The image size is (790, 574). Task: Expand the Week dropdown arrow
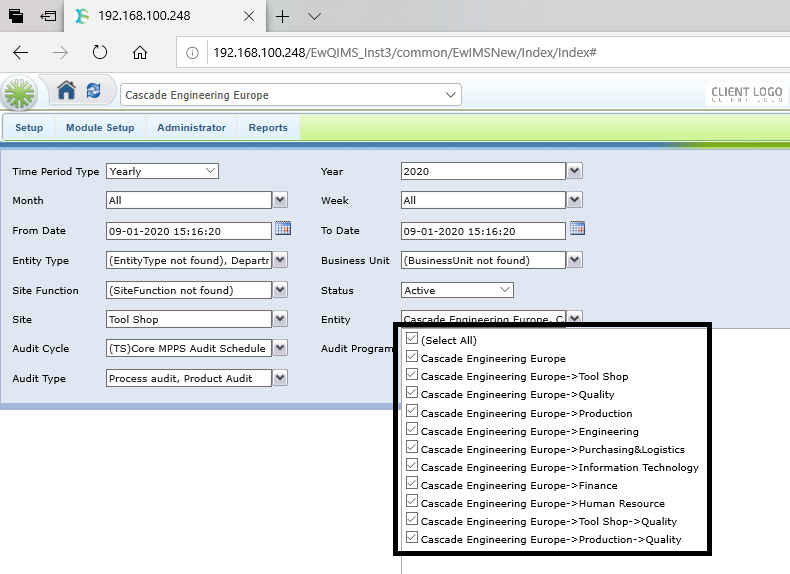tap(574, 200)
